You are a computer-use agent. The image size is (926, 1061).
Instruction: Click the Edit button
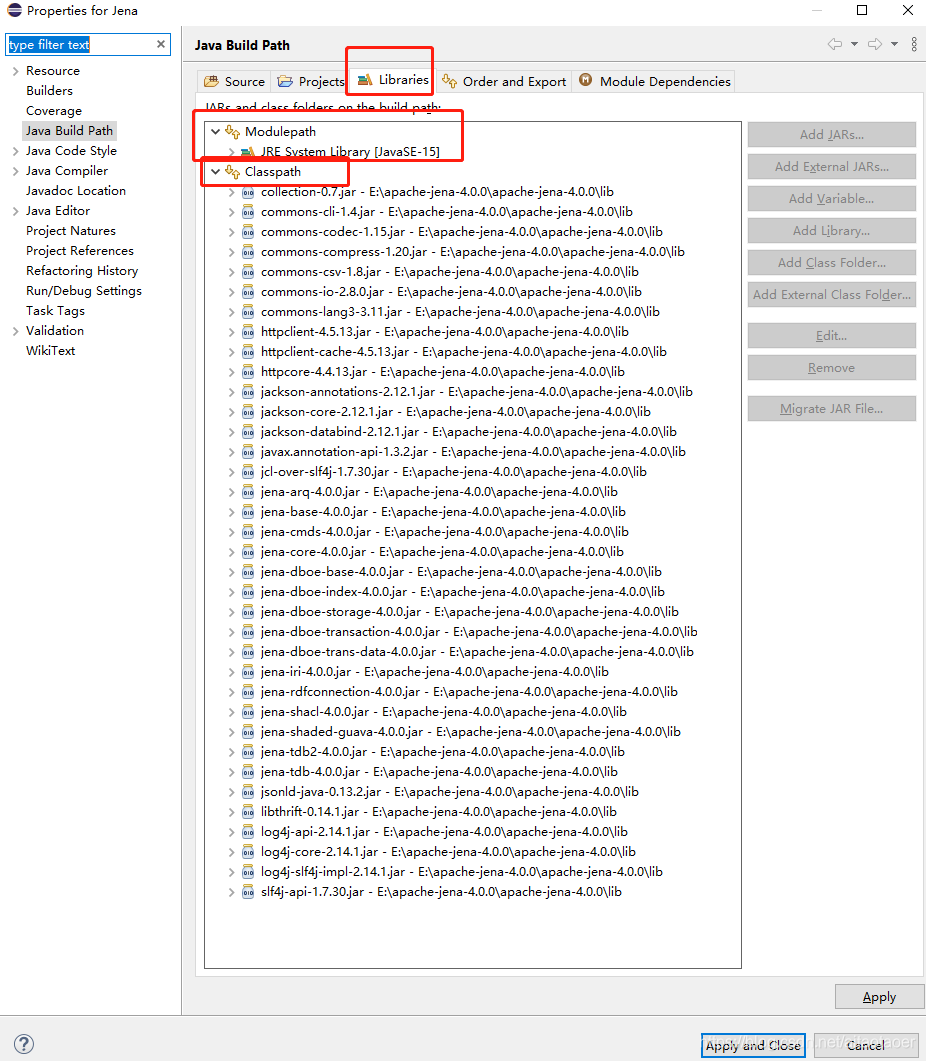tap(831, 336)
